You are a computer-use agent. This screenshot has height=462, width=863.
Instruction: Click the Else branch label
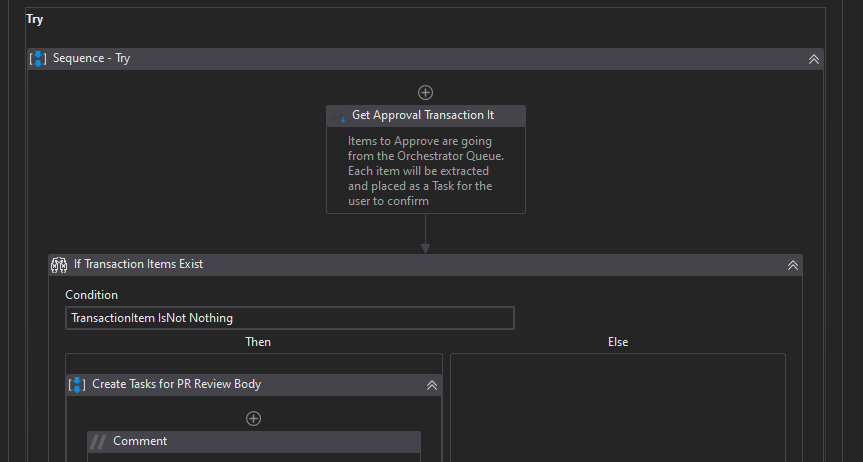click(618, 342)
